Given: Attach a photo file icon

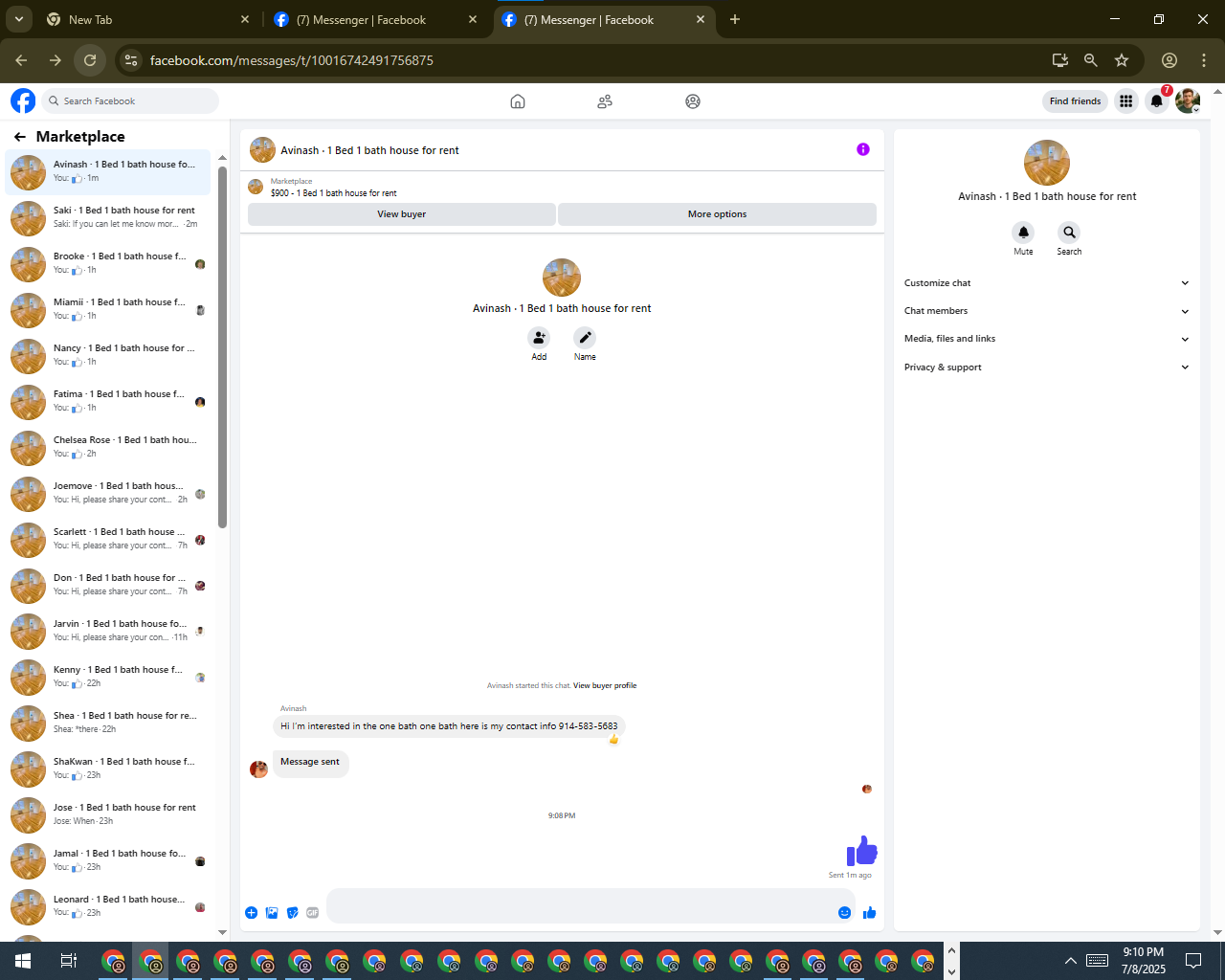Looking at the screenshot, I should click(x=272, y=913).
